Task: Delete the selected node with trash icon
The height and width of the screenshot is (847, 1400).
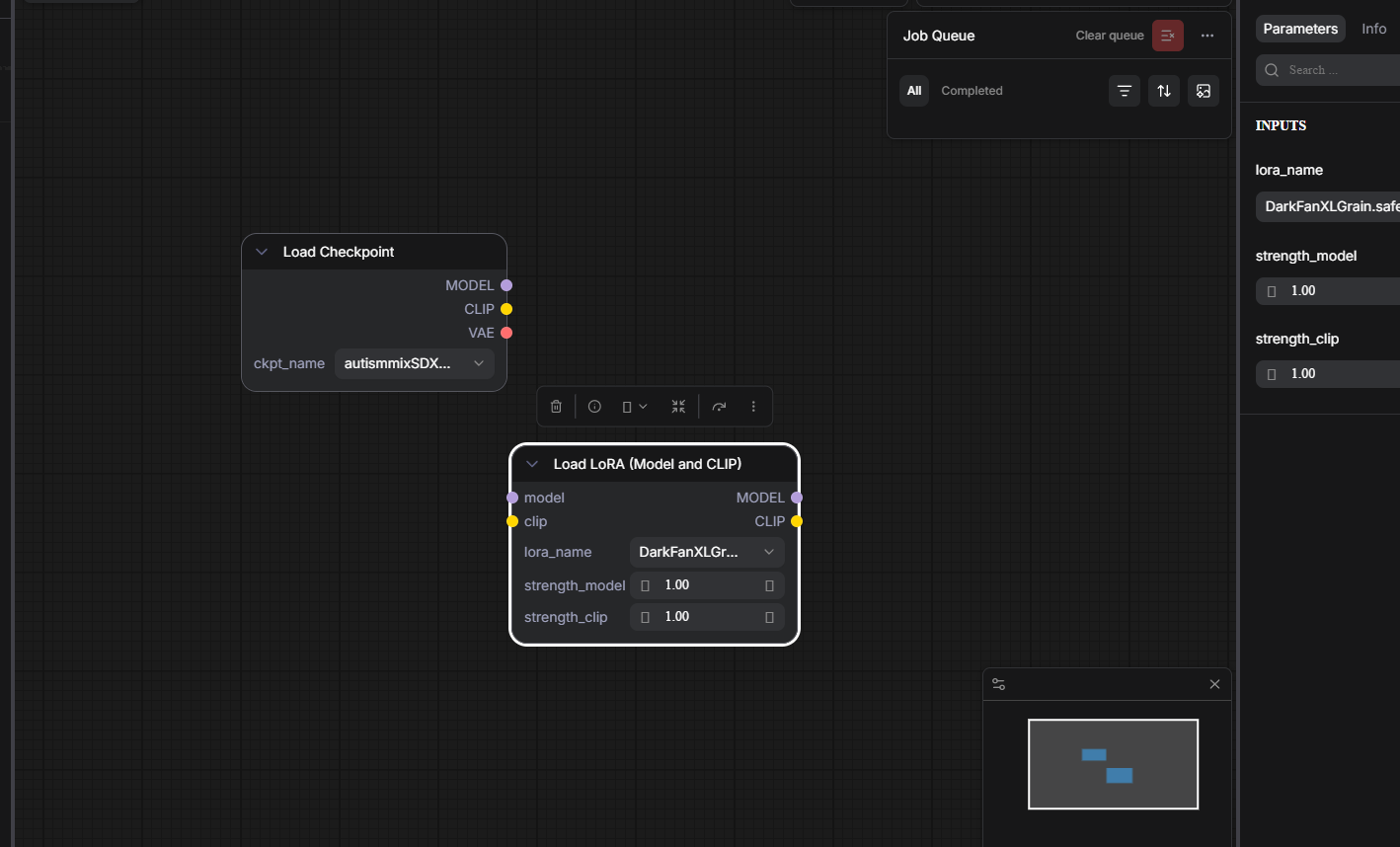Action: click(x=556, y=407)
